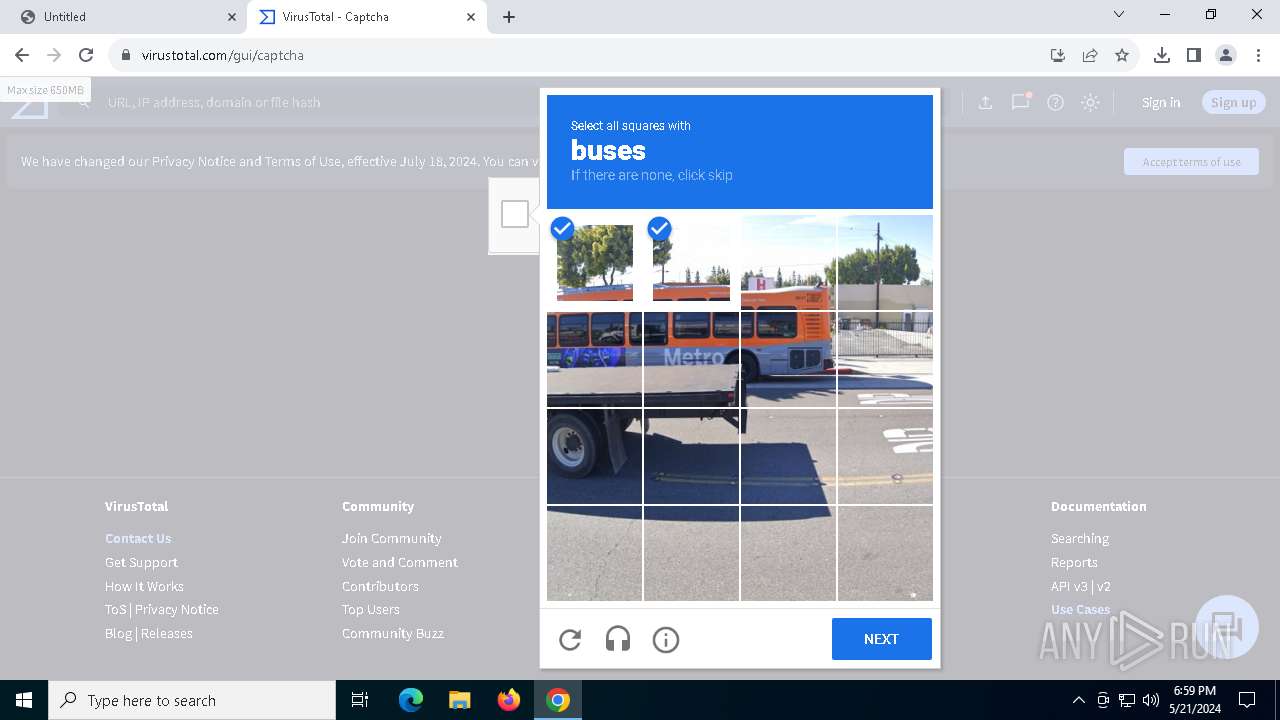This screenshot has height=720, width=1280.
Task: Go back in browser history
Action: [x=22, y=55]
